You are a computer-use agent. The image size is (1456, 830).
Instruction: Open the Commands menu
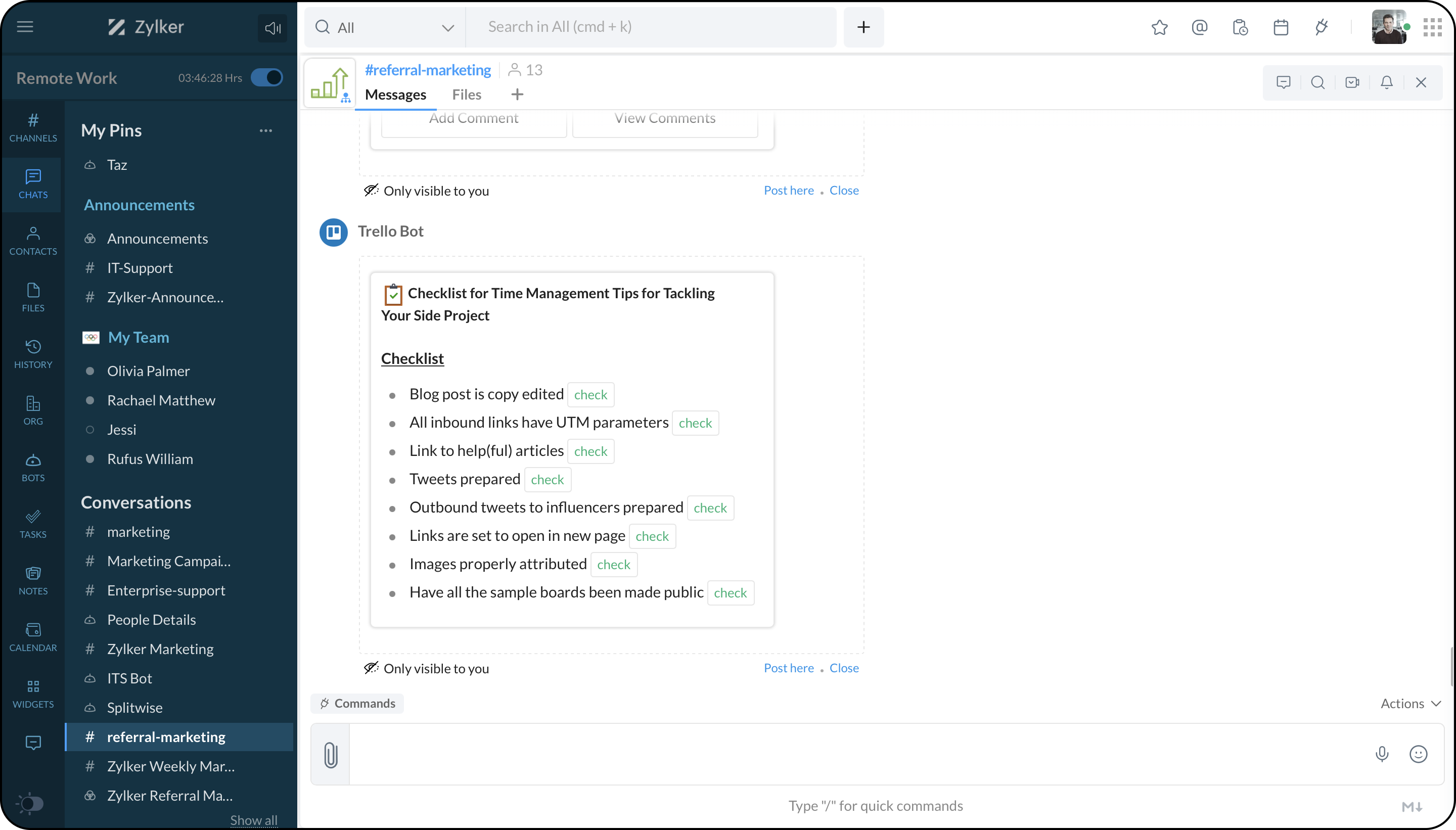coord(357,704)
